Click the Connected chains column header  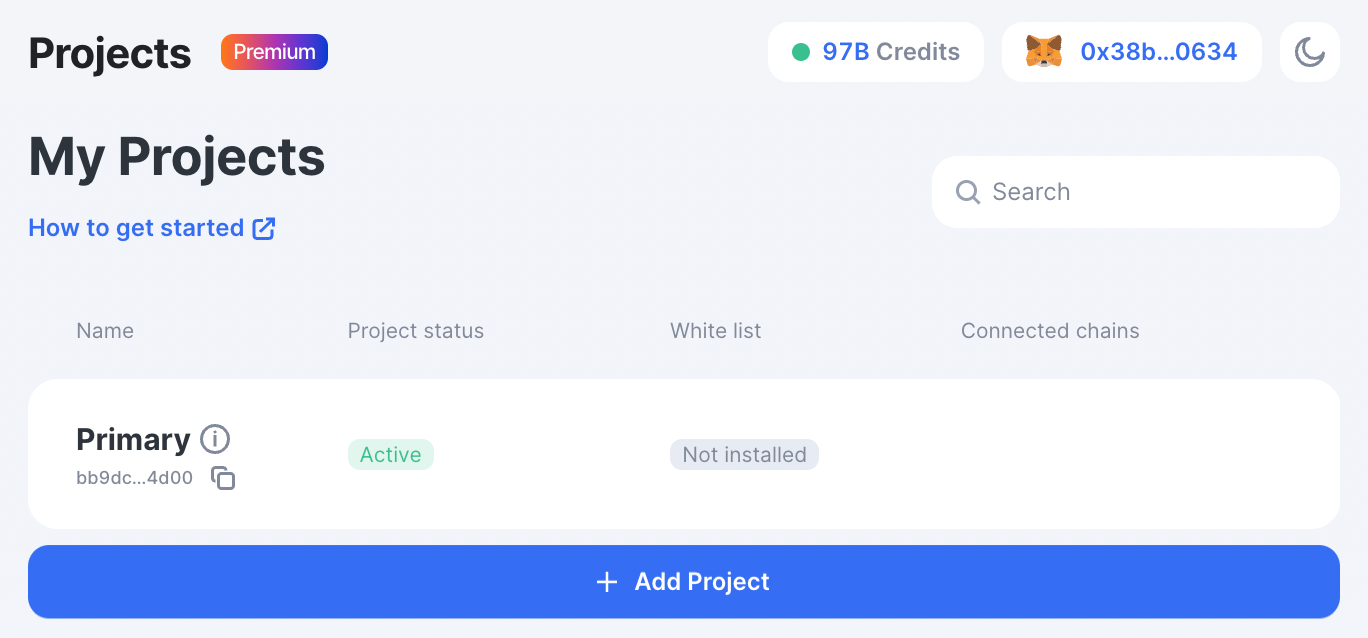pos(1050,331)
